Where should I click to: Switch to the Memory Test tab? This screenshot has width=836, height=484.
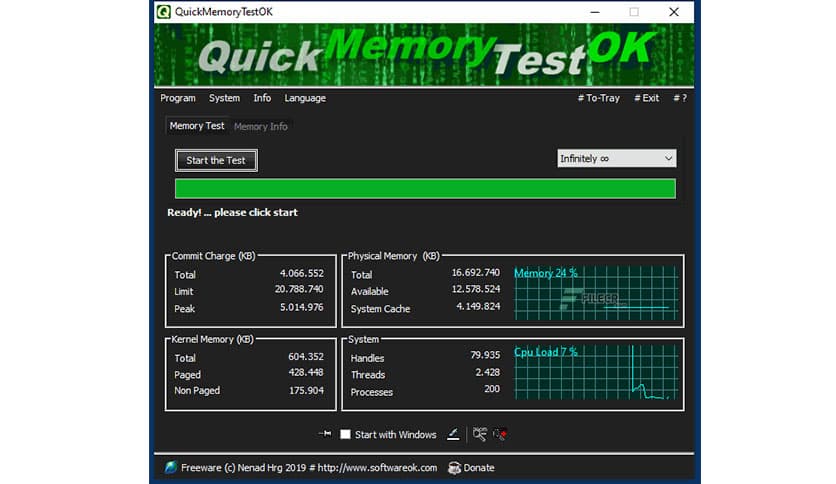coord(197,126)
